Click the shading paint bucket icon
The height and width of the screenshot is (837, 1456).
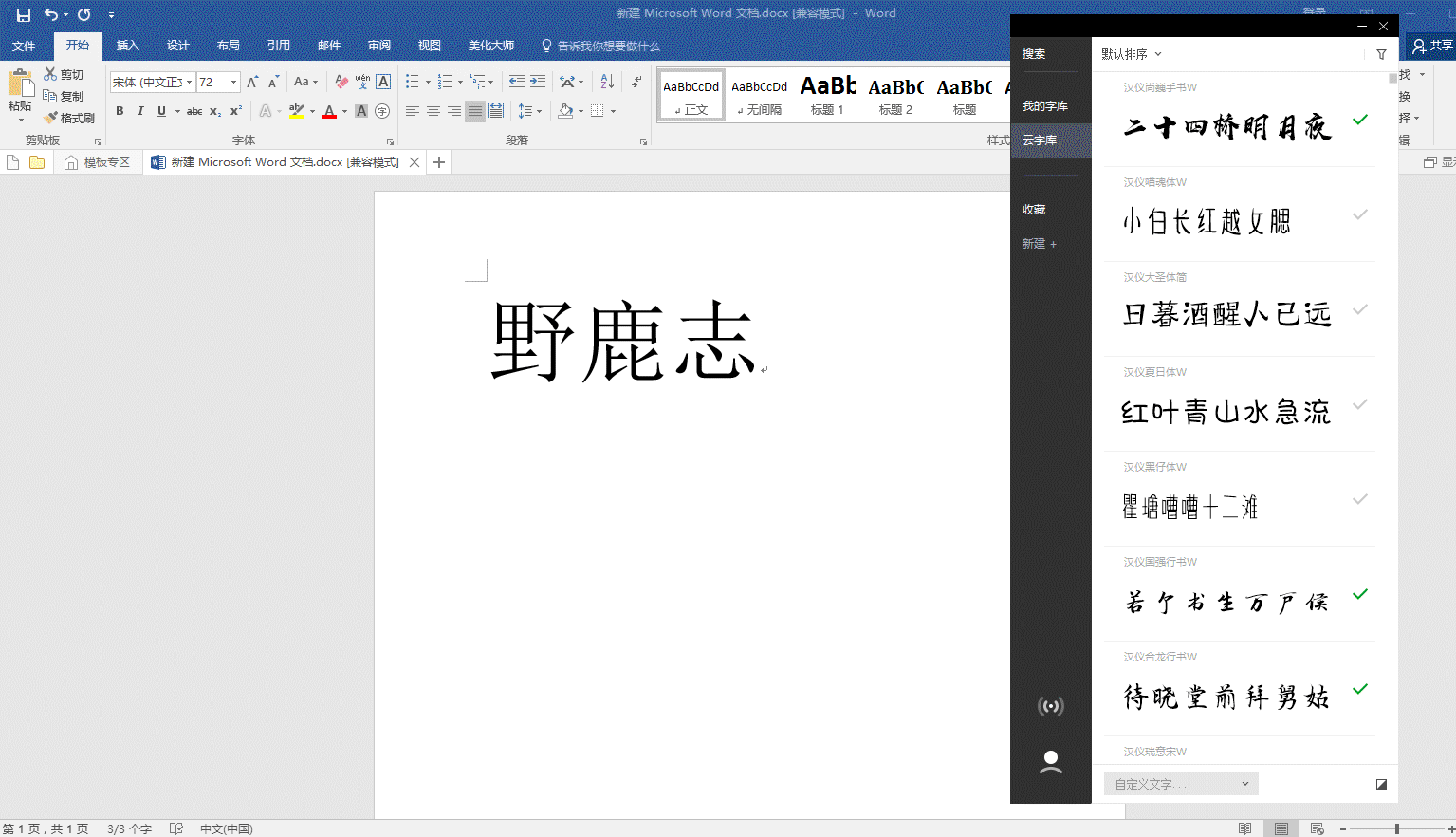tap(565, 111)
